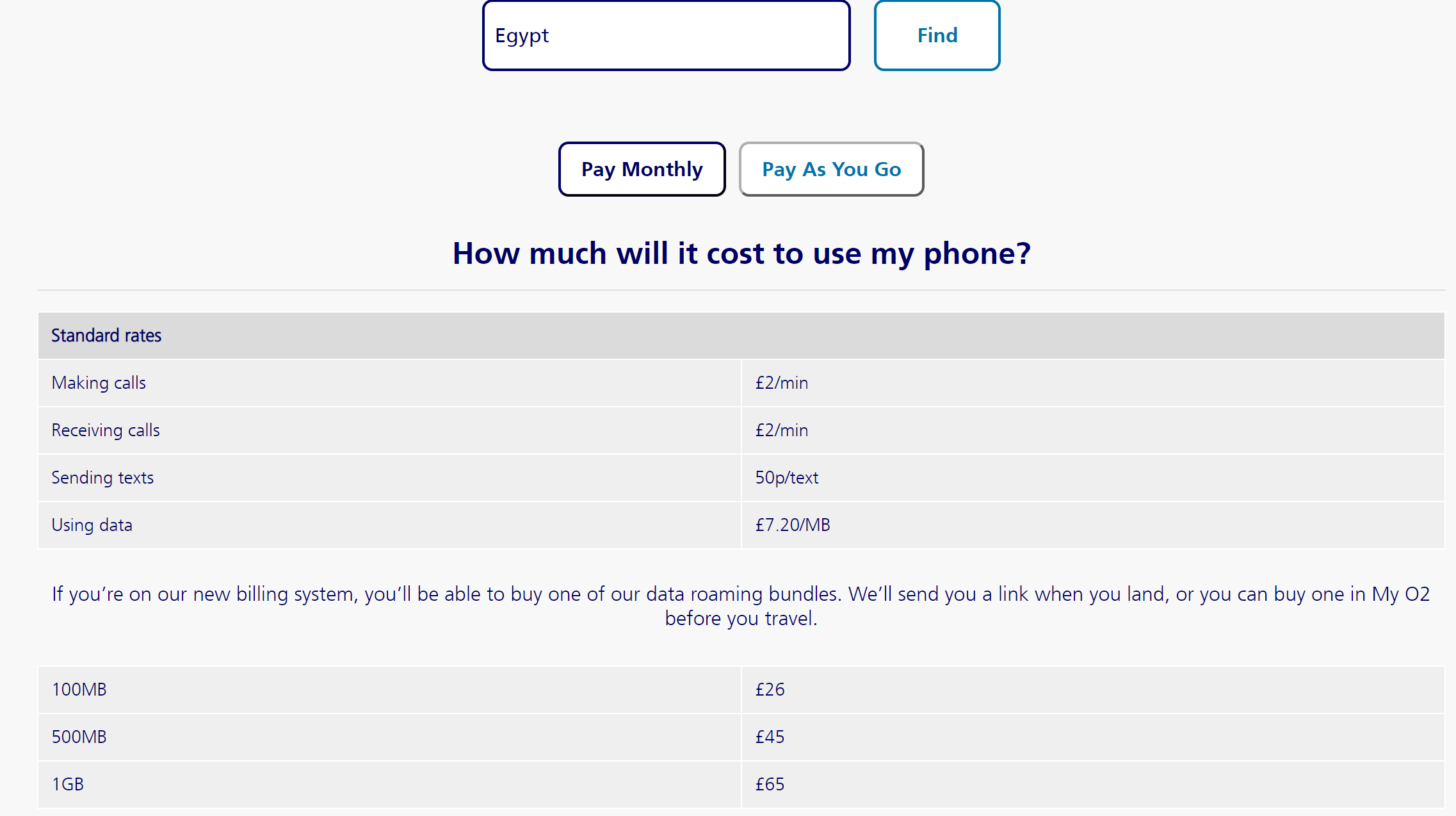Click the 50p/text rate value
Viewport: 1456px width, 816px height.
point(786,478)
